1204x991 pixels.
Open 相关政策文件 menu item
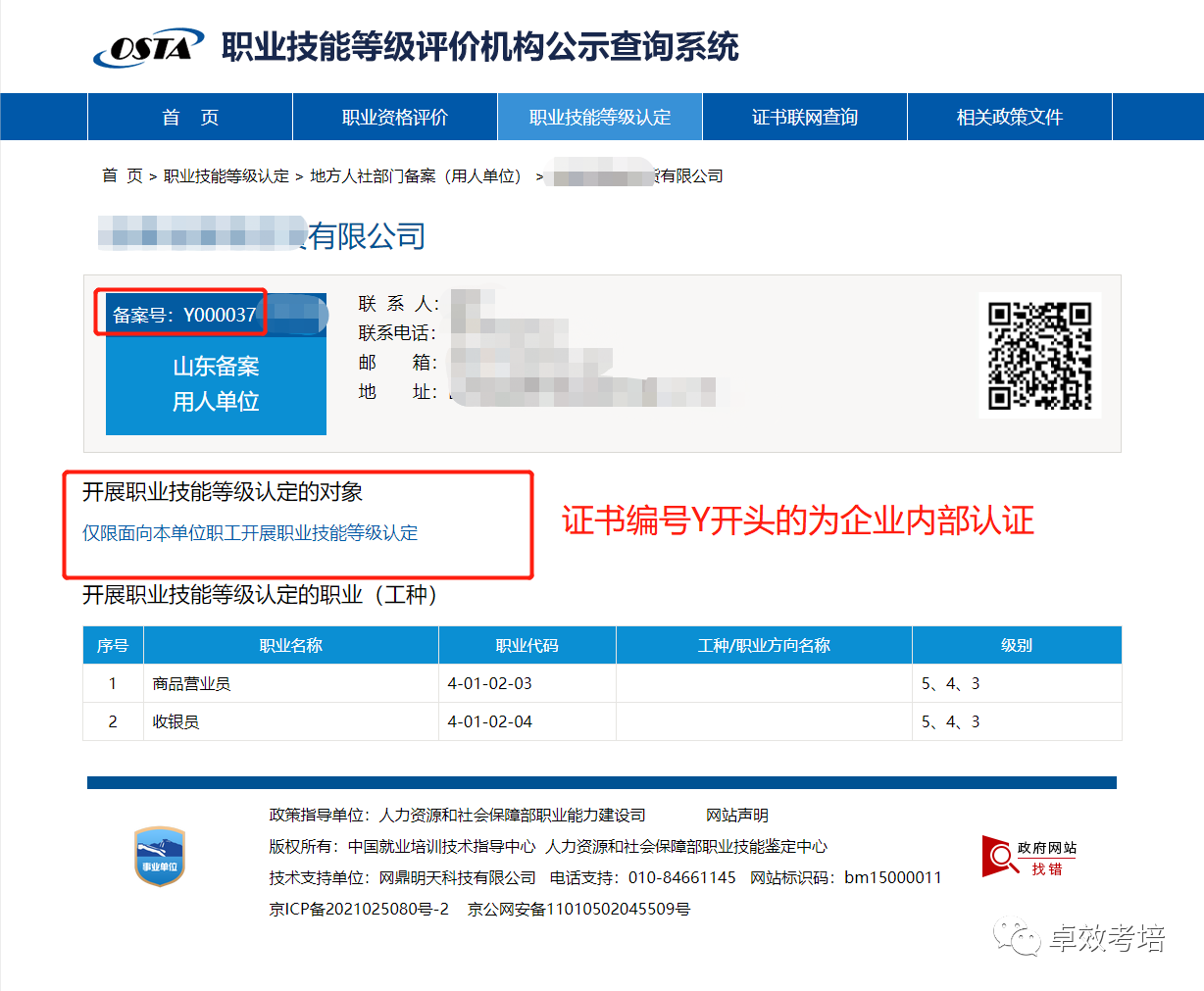pos(1009,118)
